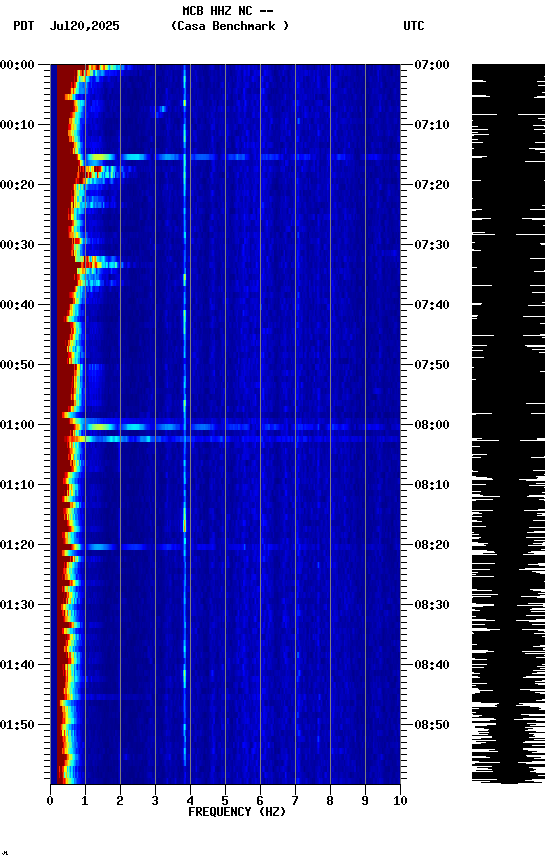The image size is (552, 864).
Task: Click the 07:00 UTC time label
Action: coord(432,65)
